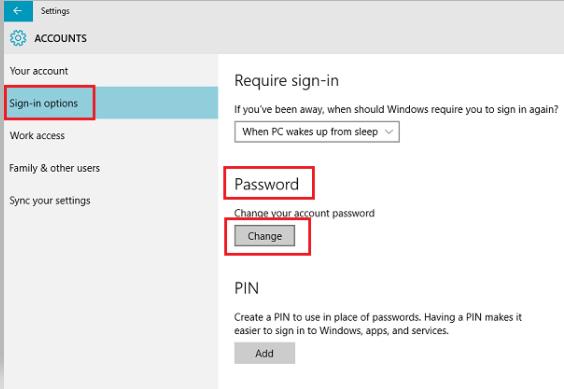The image size is (564, 389).
Task: Click Add PIN button
Action: coord(265,353)
